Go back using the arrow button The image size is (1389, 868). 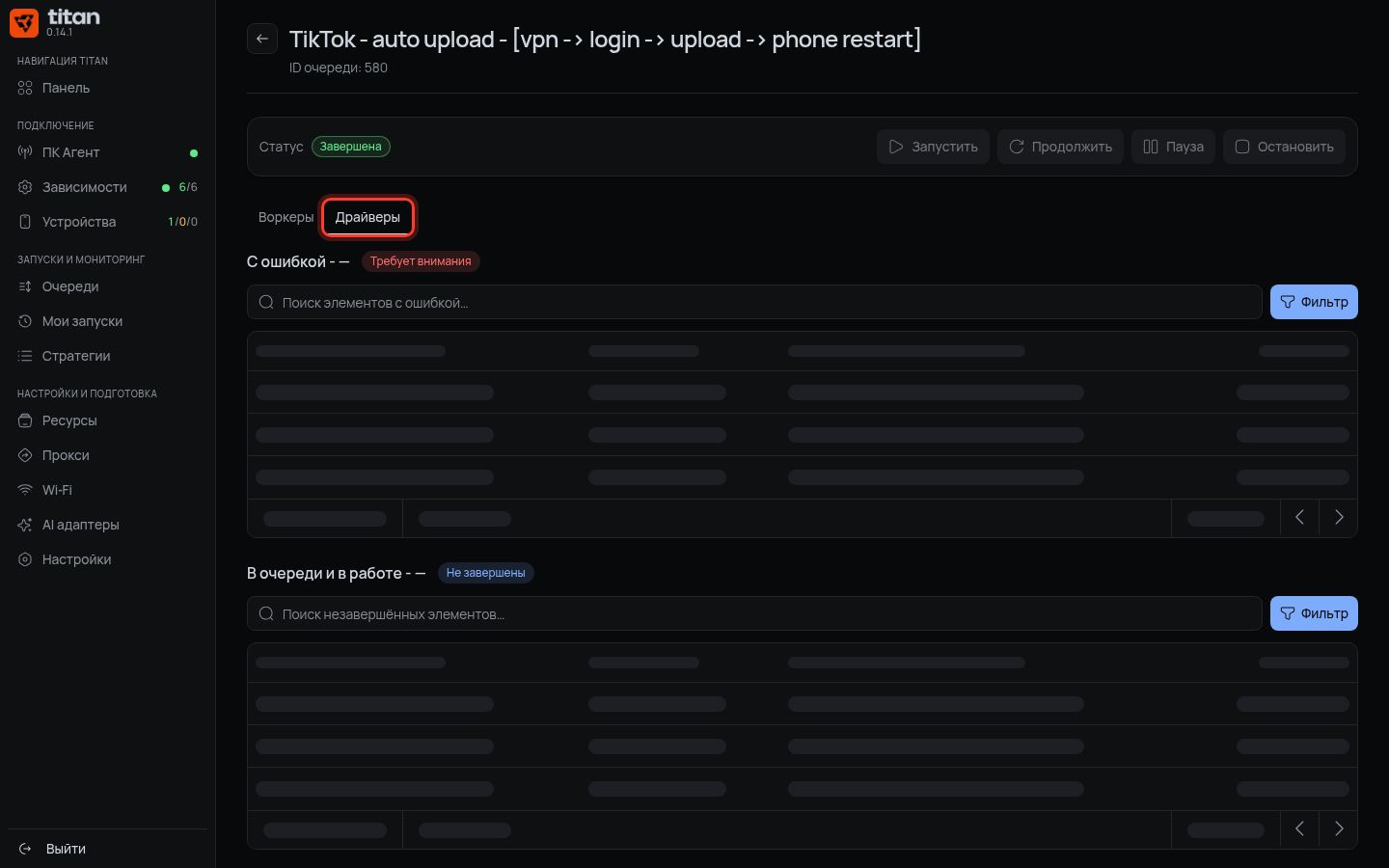[x=262, y=39]
